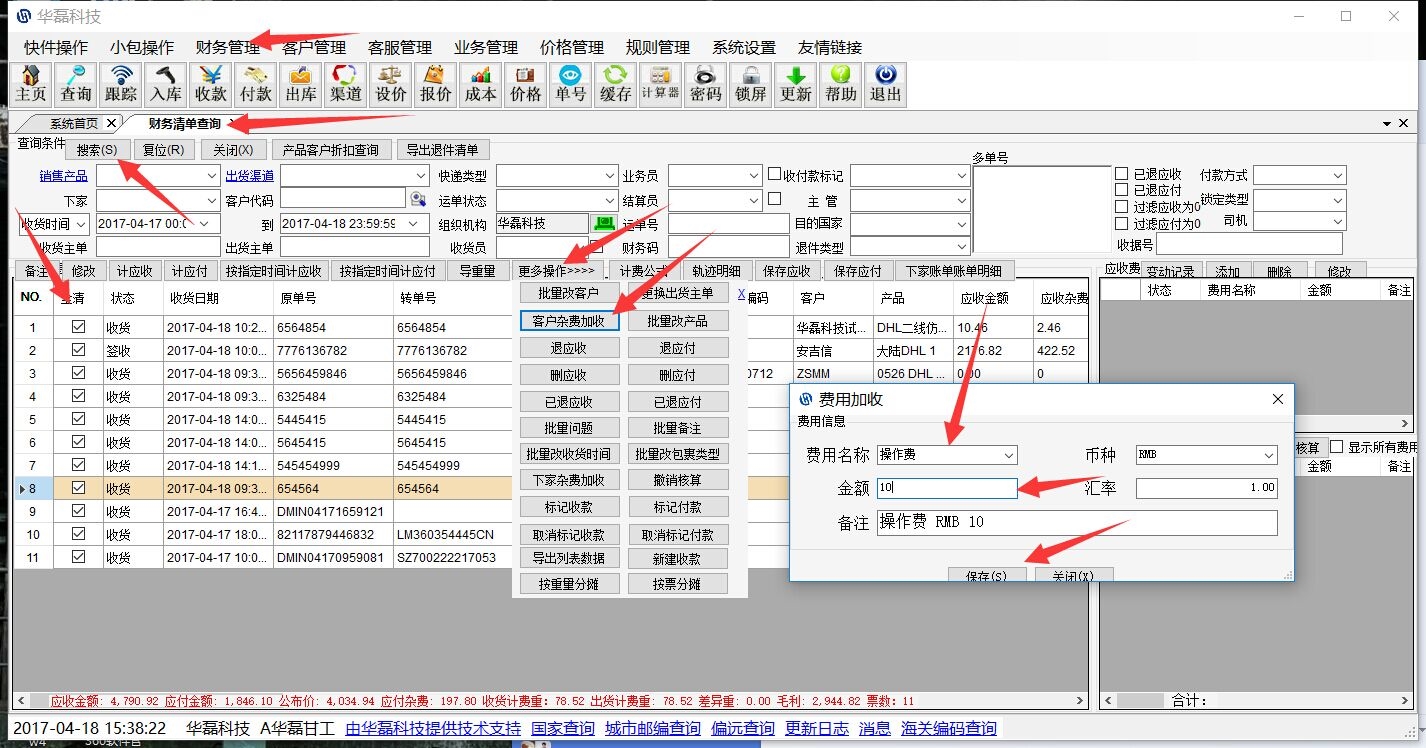Click the 锁屏 lock screen icon
This screenshot has width=1426, height=748.
click(751, 84)
